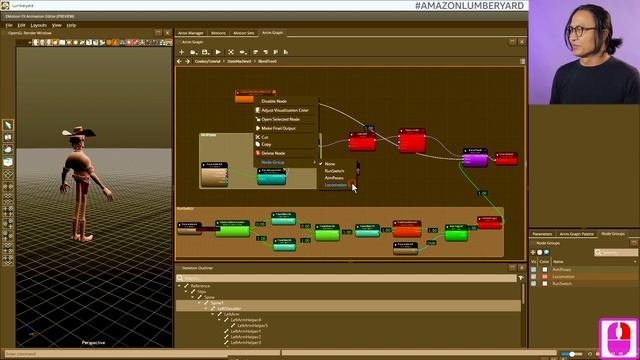Open the Help menu
The image size is (640, 360).
71,25
